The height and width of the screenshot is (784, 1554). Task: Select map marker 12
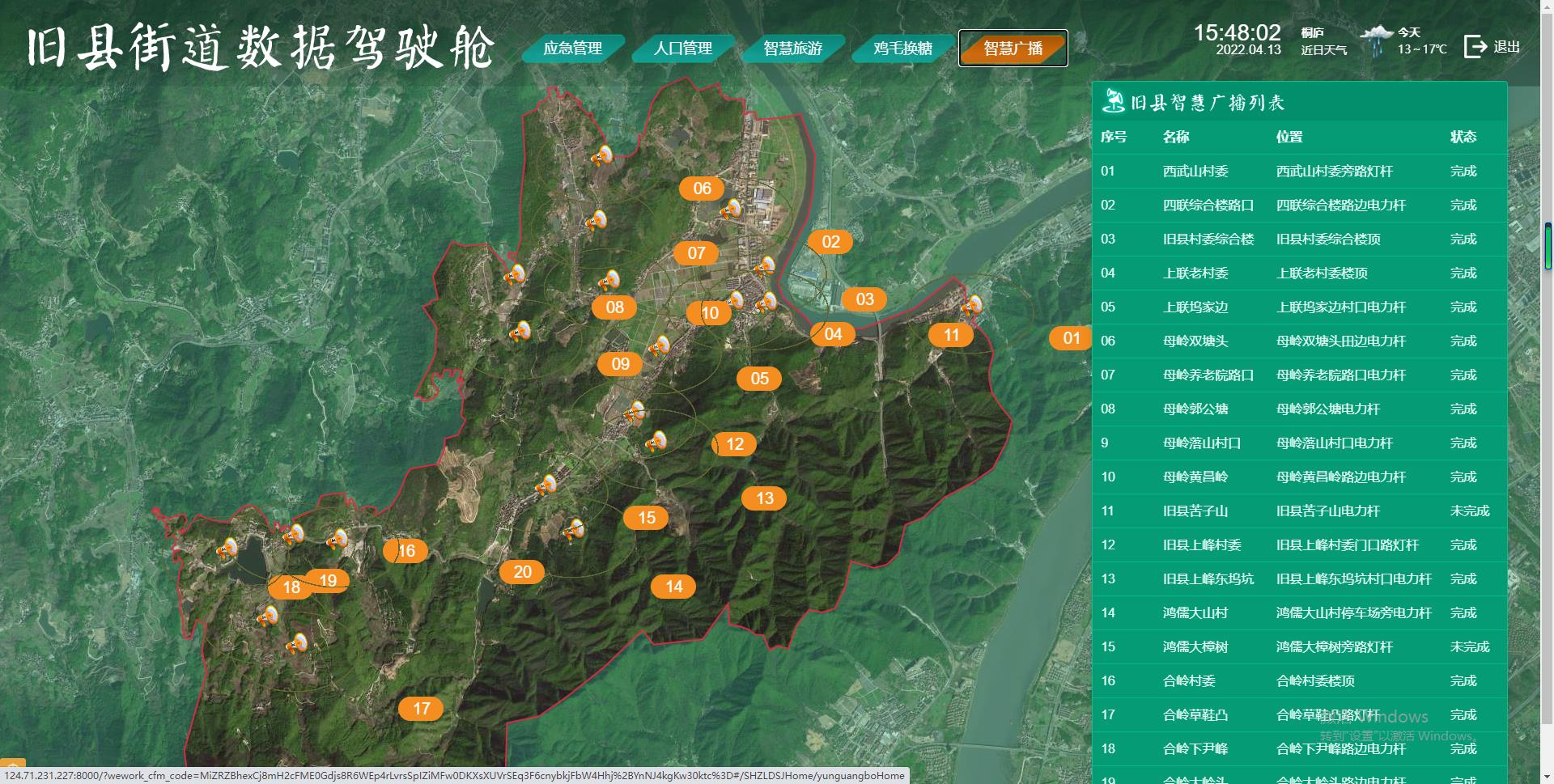(734, 444)
